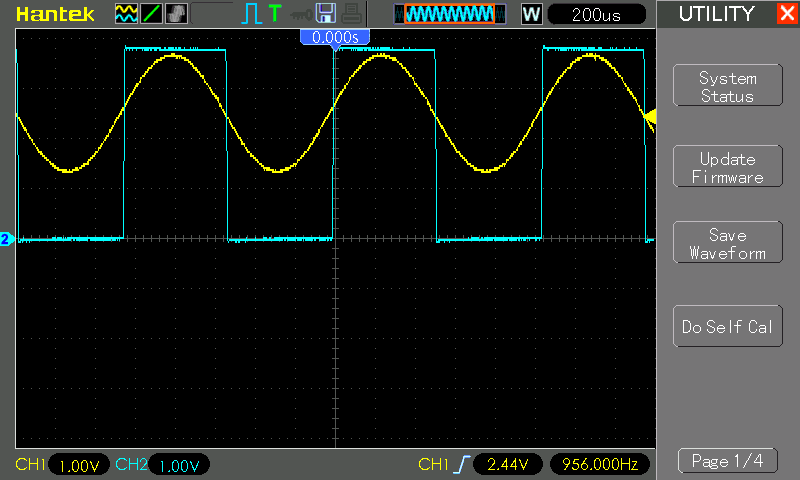Viewport: 800px width, 480px height.
Task: Click the floppy disk save icon
Action: [326, 14]
